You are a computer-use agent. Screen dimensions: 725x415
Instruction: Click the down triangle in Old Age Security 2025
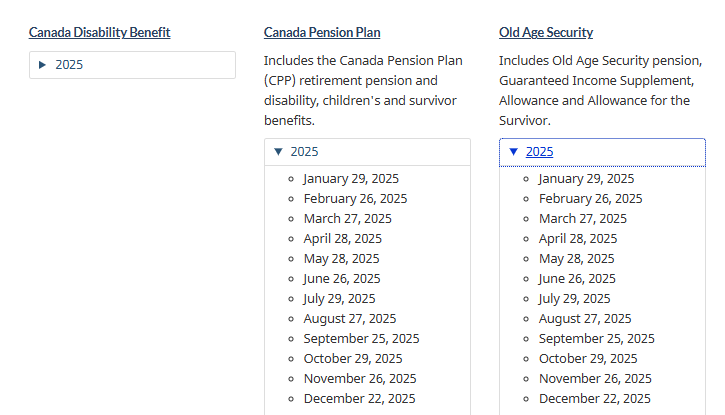coord(513,152)
